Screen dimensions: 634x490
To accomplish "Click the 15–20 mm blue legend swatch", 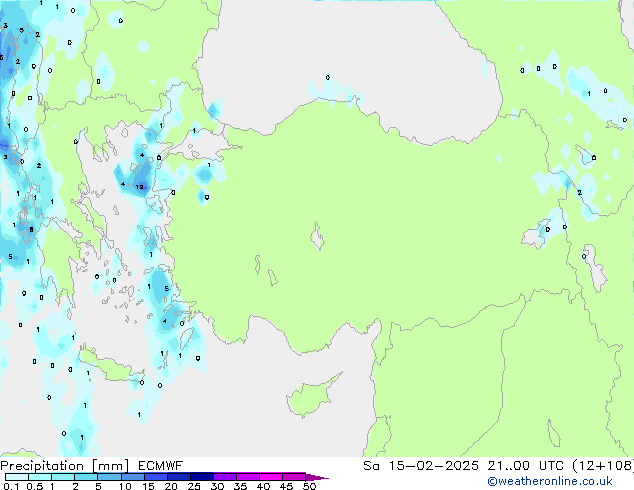I will click(x=156, y=477).
